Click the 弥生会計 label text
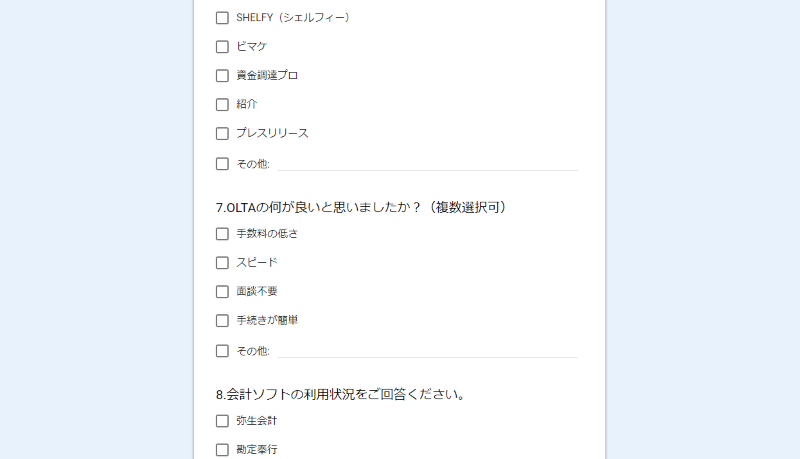Viewport: 800px width, 459px height. click(257, 421)
